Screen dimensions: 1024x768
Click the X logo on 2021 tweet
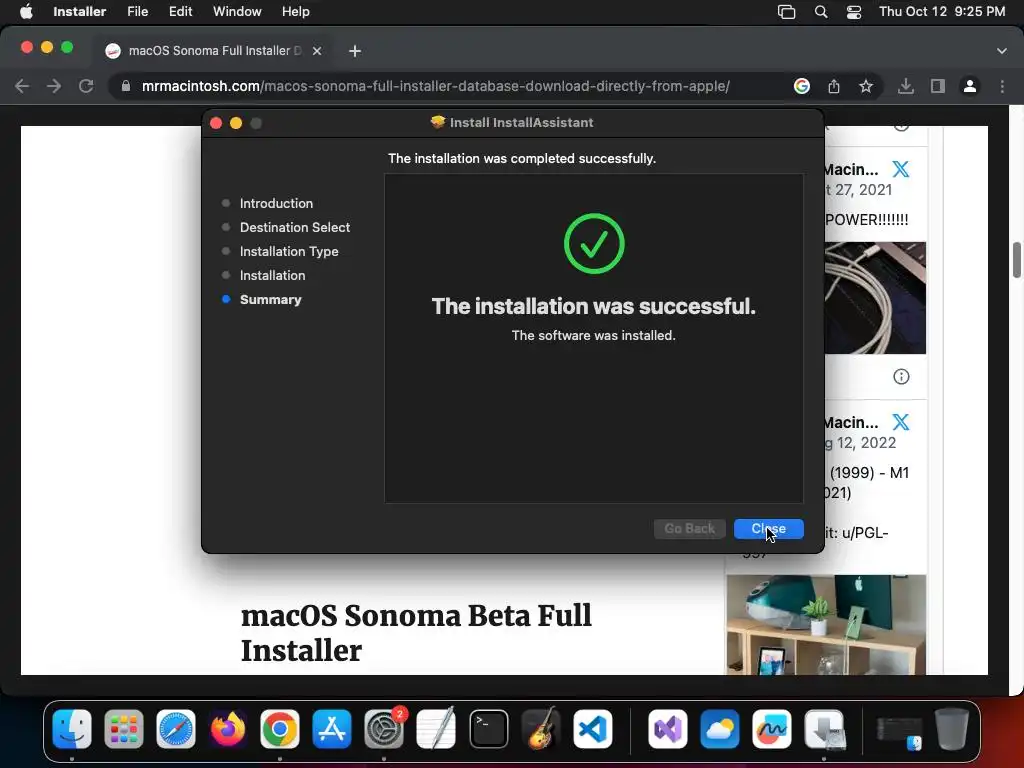tap(901, 169)
